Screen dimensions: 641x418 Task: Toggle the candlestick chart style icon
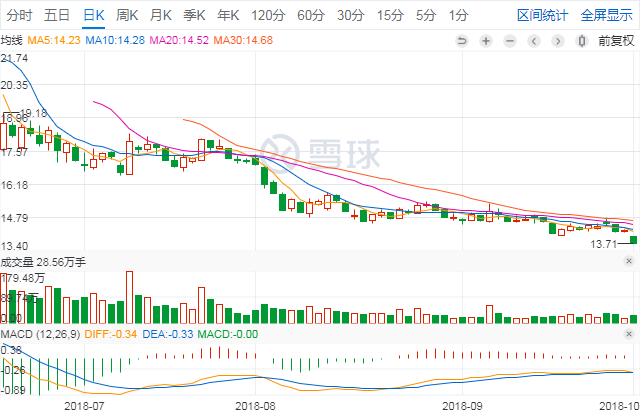pos(581,41)
